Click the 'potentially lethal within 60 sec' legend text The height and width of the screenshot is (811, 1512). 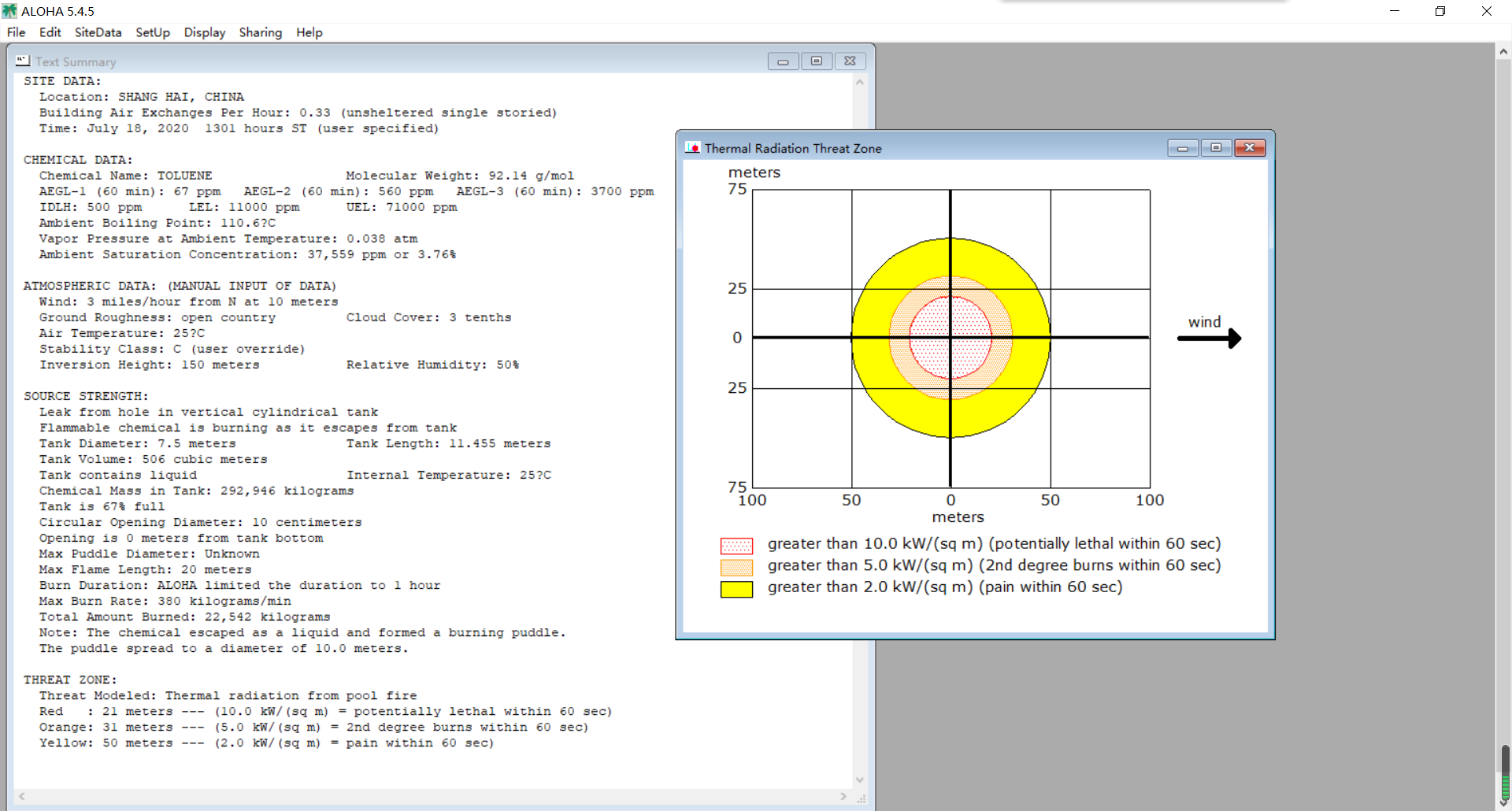pos(1105,544)
